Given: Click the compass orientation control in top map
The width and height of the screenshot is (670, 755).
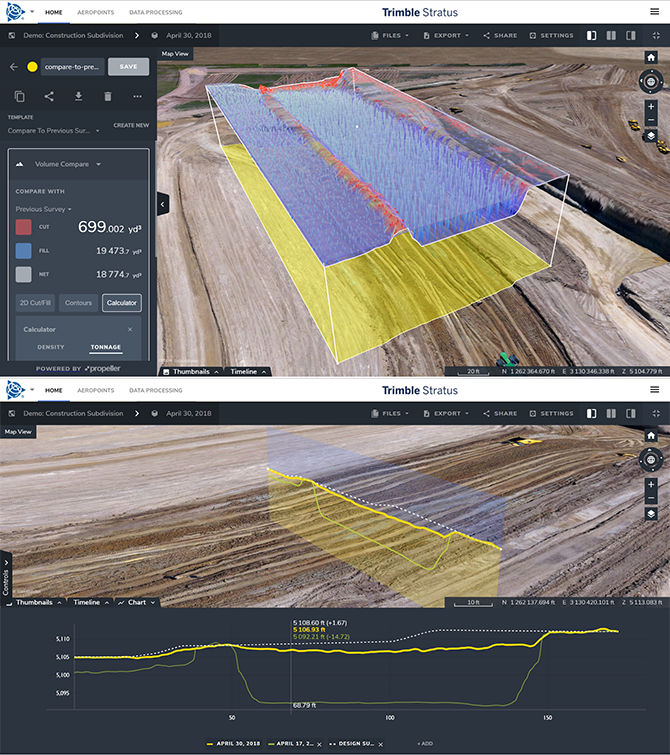Looking at the screenshot, I should pos(651,81).
